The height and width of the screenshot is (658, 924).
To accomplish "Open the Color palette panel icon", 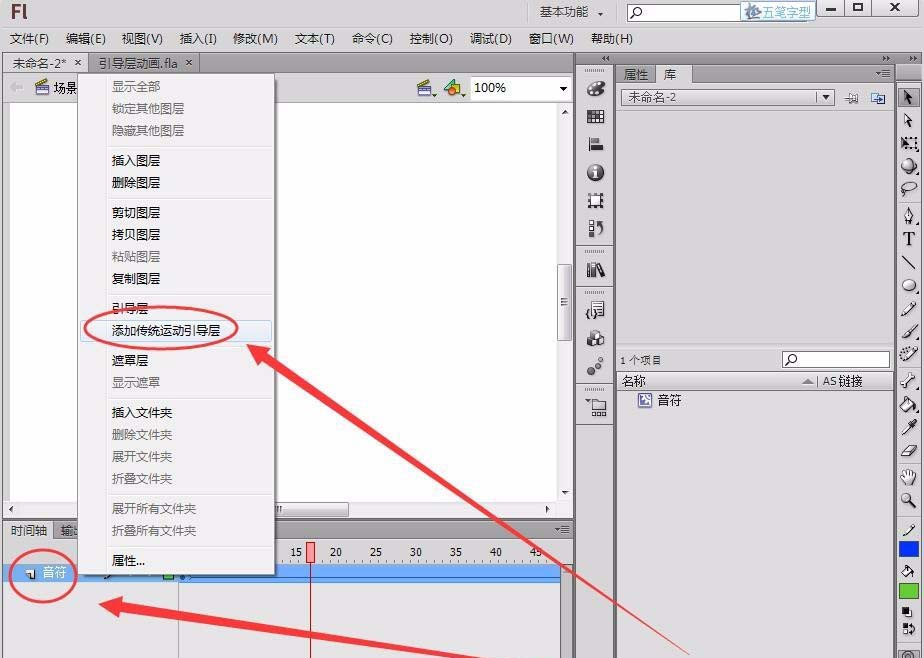I will (595, 89).
